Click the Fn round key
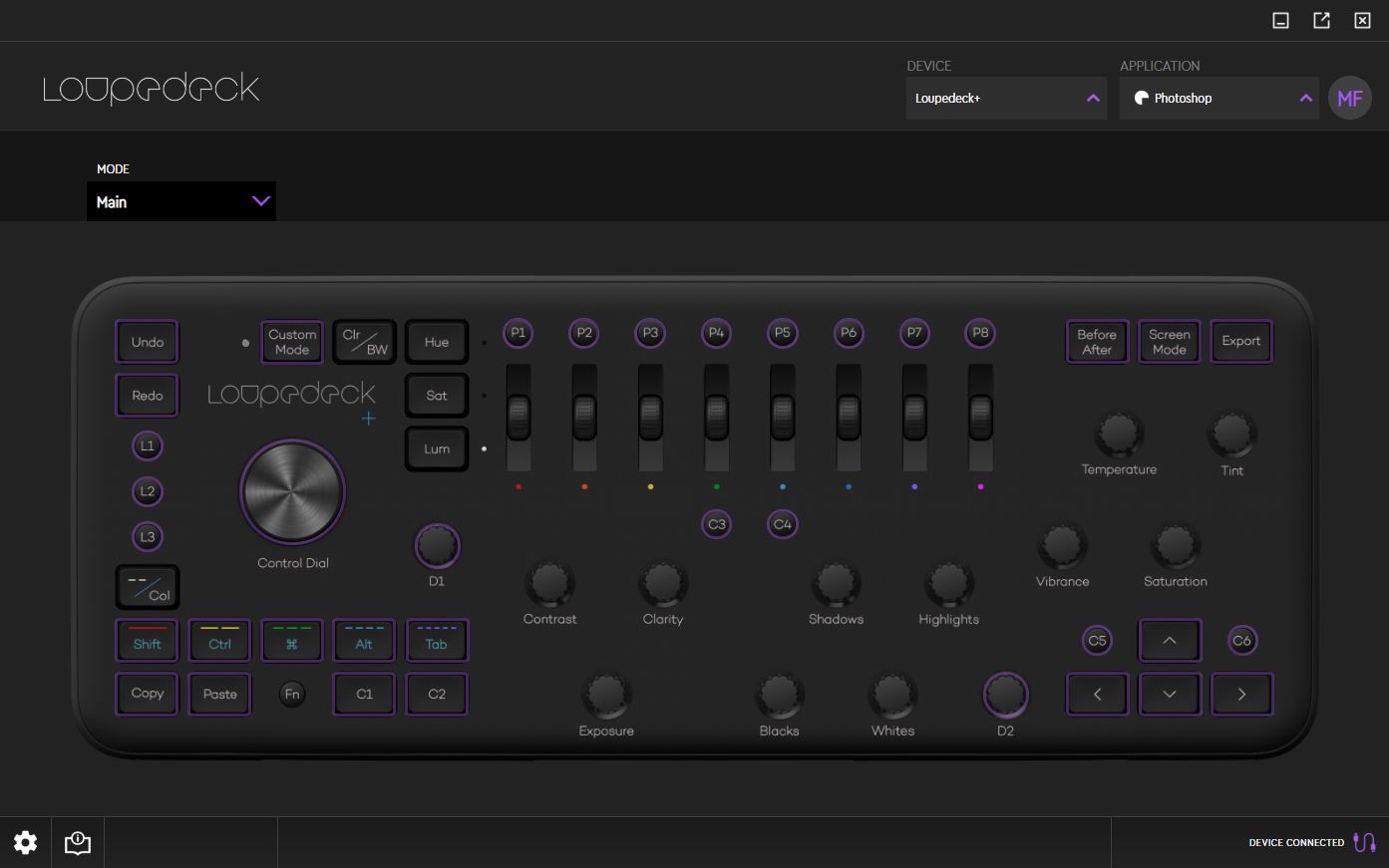The width and height of the screenshot is (1389, 868). (292, 694)
